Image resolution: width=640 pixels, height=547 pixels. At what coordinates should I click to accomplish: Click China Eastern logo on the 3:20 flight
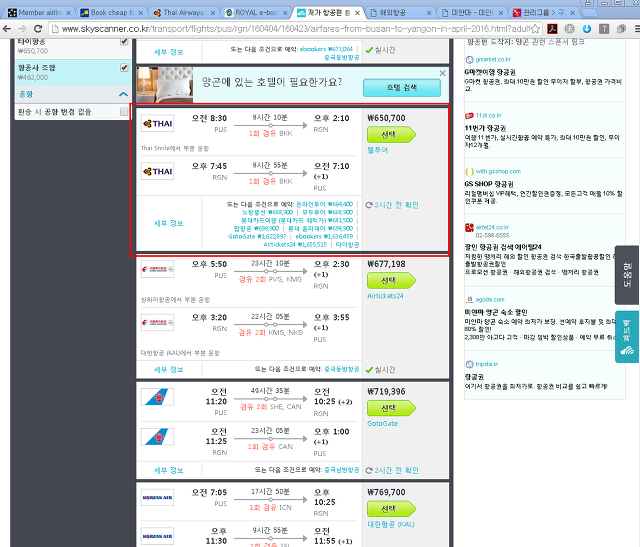(x=157, y=322)
